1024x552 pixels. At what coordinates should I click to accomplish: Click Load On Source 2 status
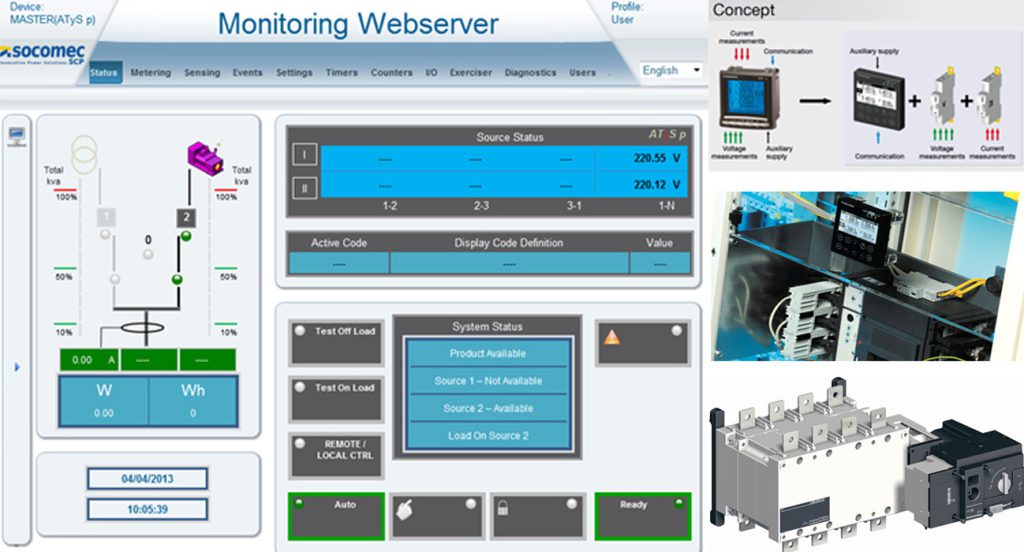(x=488, y=436)
